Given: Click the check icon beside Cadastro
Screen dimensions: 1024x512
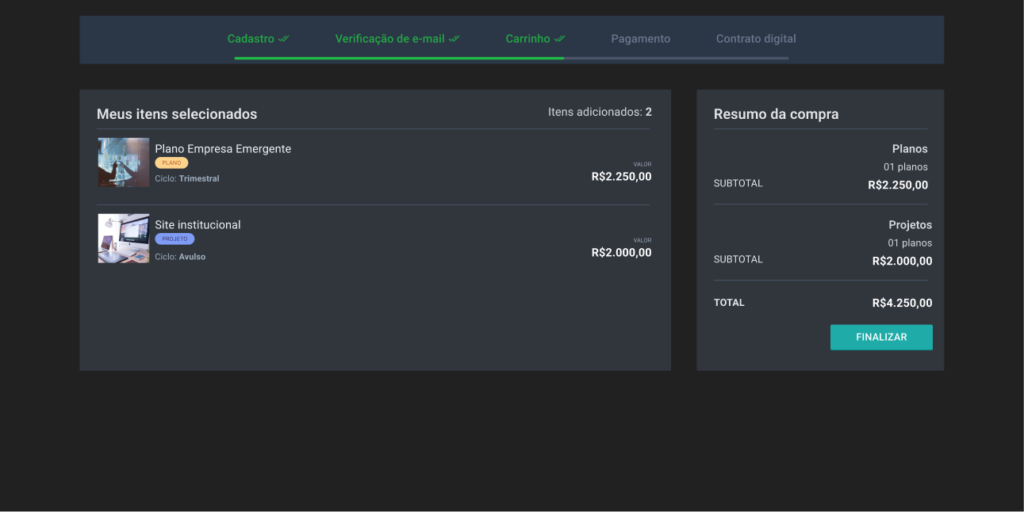Looking at the screenshot, I should pyautogui.click(x=283, y=39).
